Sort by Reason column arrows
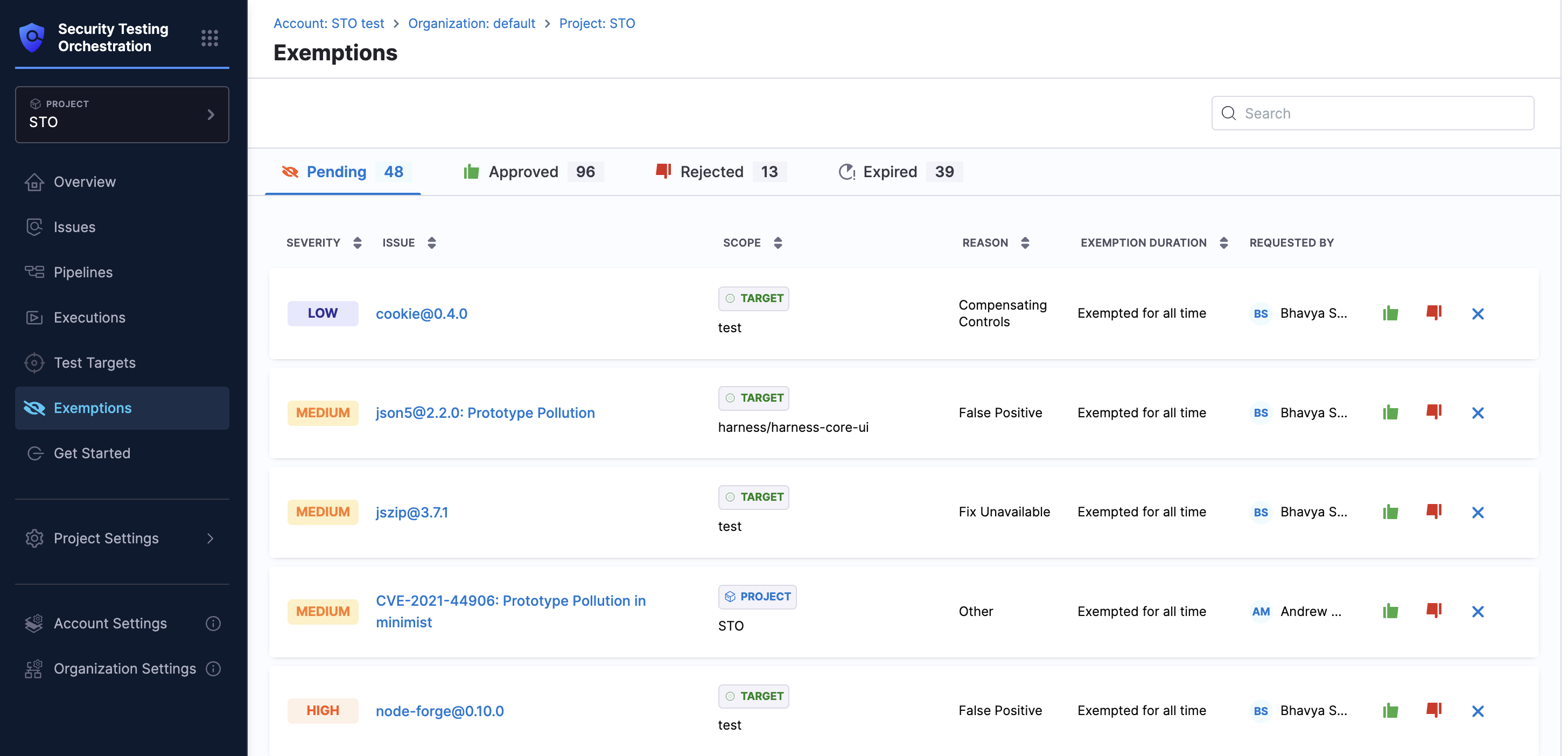Screen dimensions: 1568x756 point(1025,243)
